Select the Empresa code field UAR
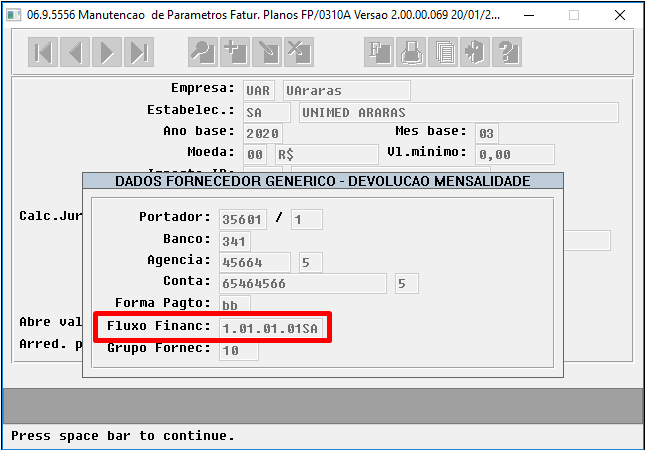The image size is (647, 450). (259, 91)
